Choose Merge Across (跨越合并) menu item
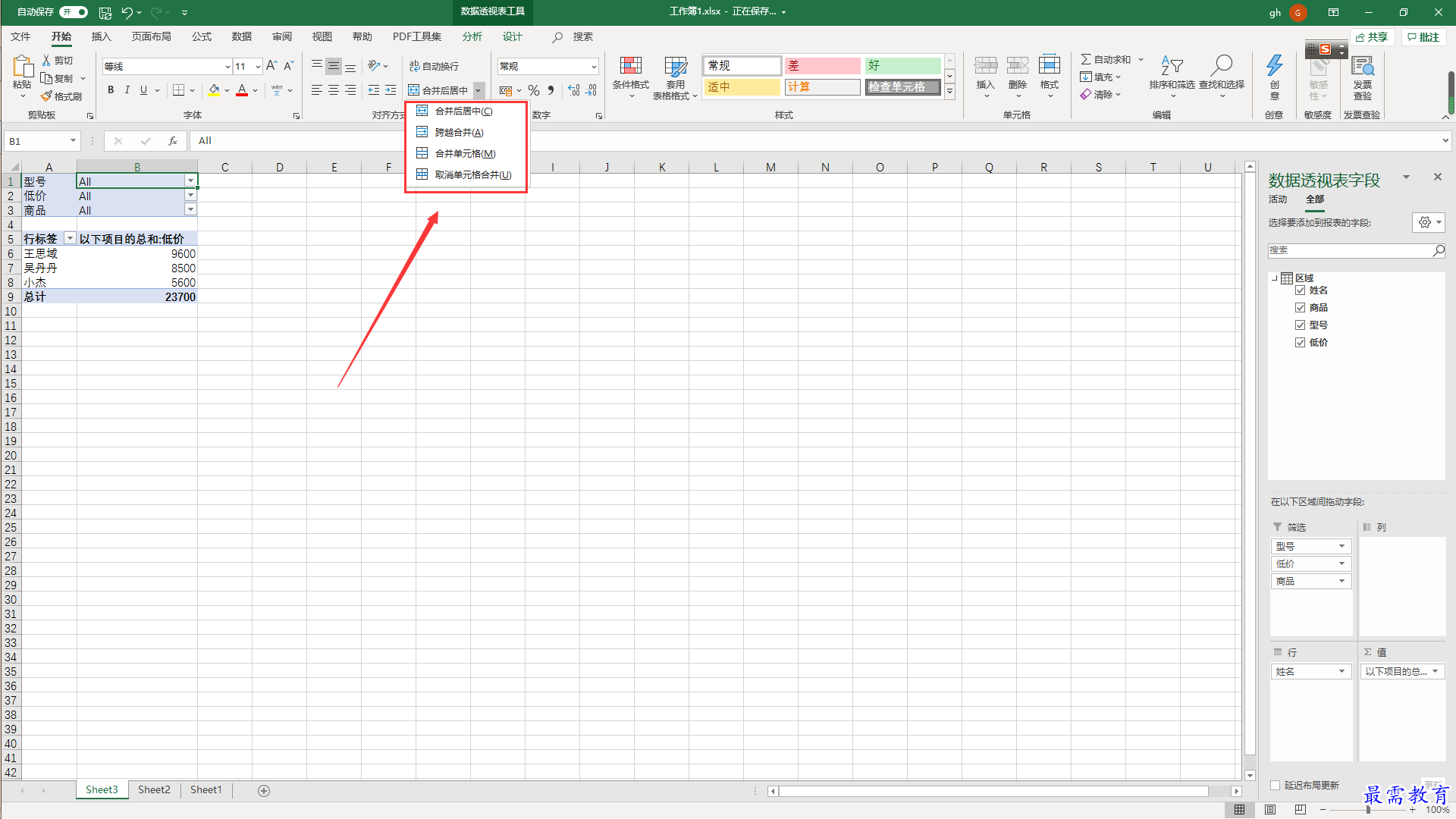1456x819 pixels. tap(466, 133)
